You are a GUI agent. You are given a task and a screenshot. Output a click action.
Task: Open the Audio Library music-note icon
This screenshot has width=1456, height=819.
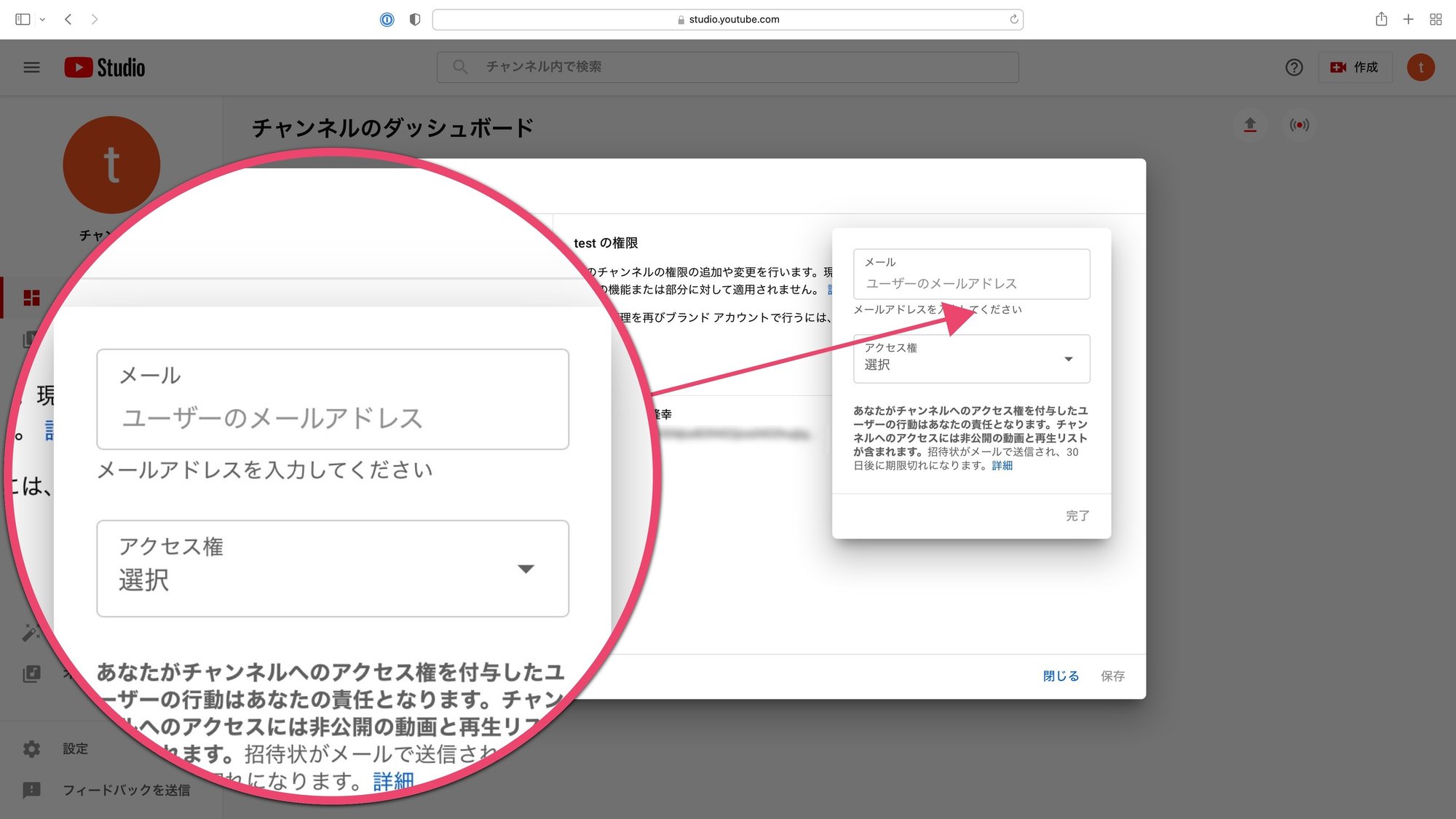(32, 674)
